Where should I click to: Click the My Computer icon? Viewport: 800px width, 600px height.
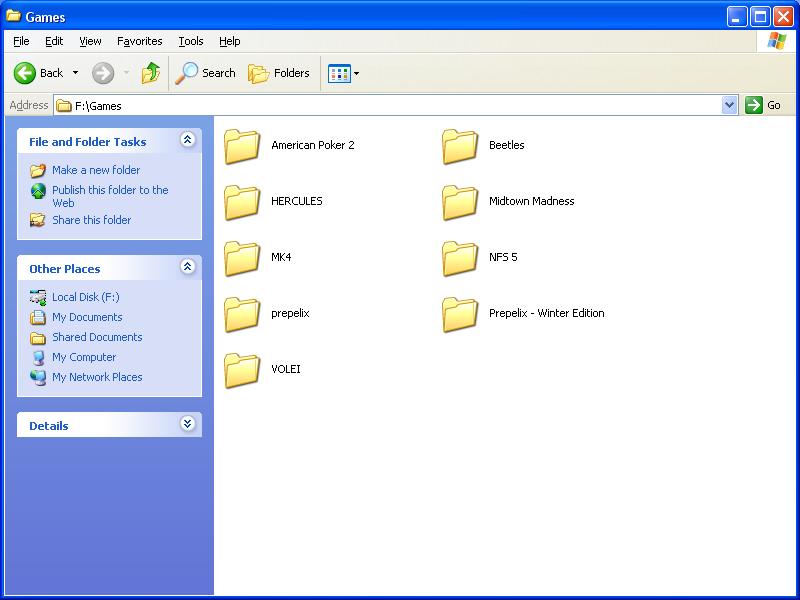pyautogui.click(x=38, y=358)
